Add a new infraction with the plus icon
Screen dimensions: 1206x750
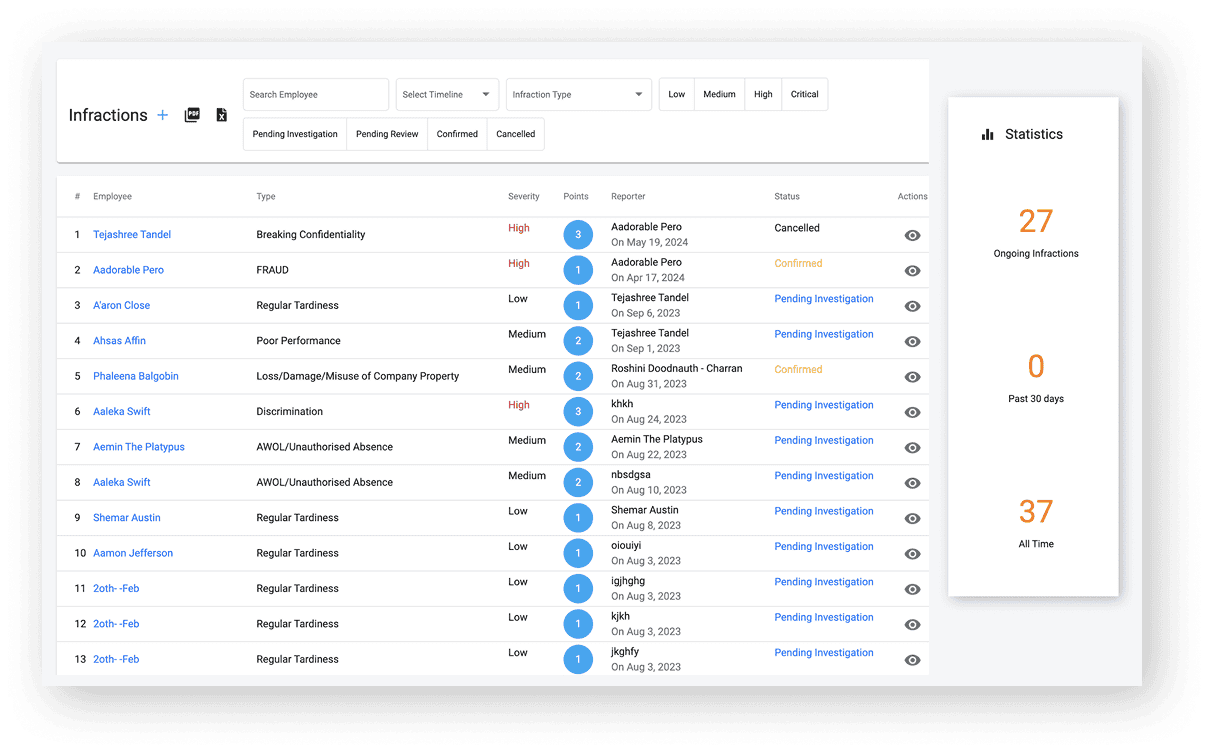162,115
